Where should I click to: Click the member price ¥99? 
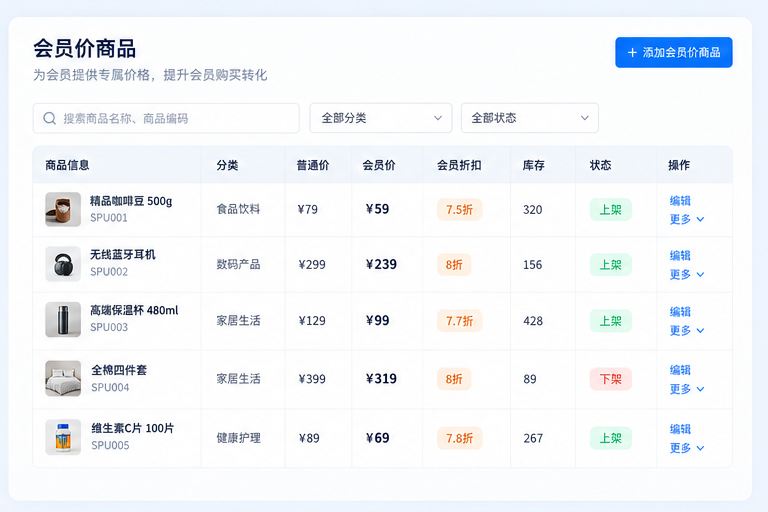378,320
